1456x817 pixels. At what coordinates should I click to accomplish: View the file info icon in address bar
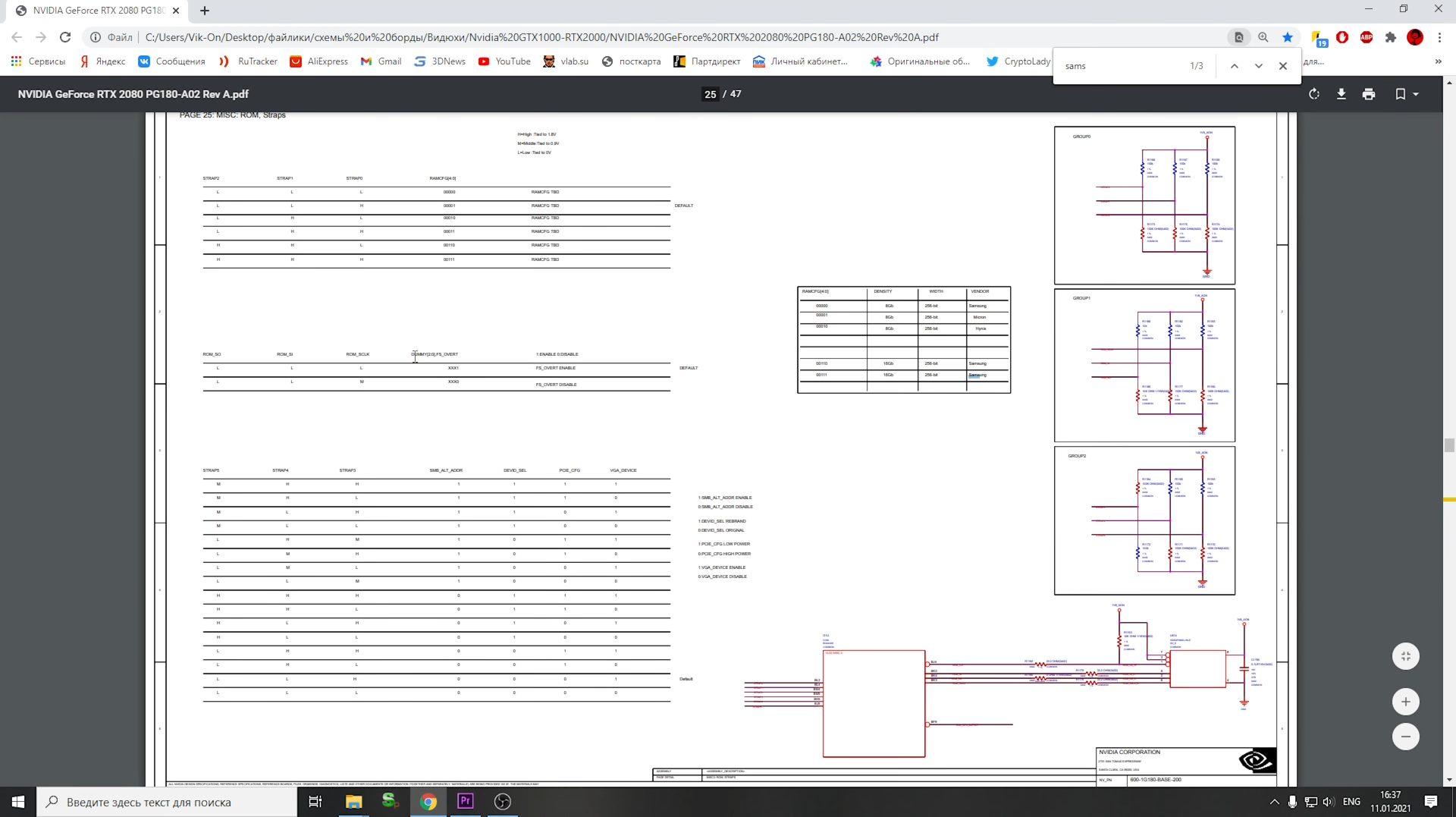click(96, 37)
